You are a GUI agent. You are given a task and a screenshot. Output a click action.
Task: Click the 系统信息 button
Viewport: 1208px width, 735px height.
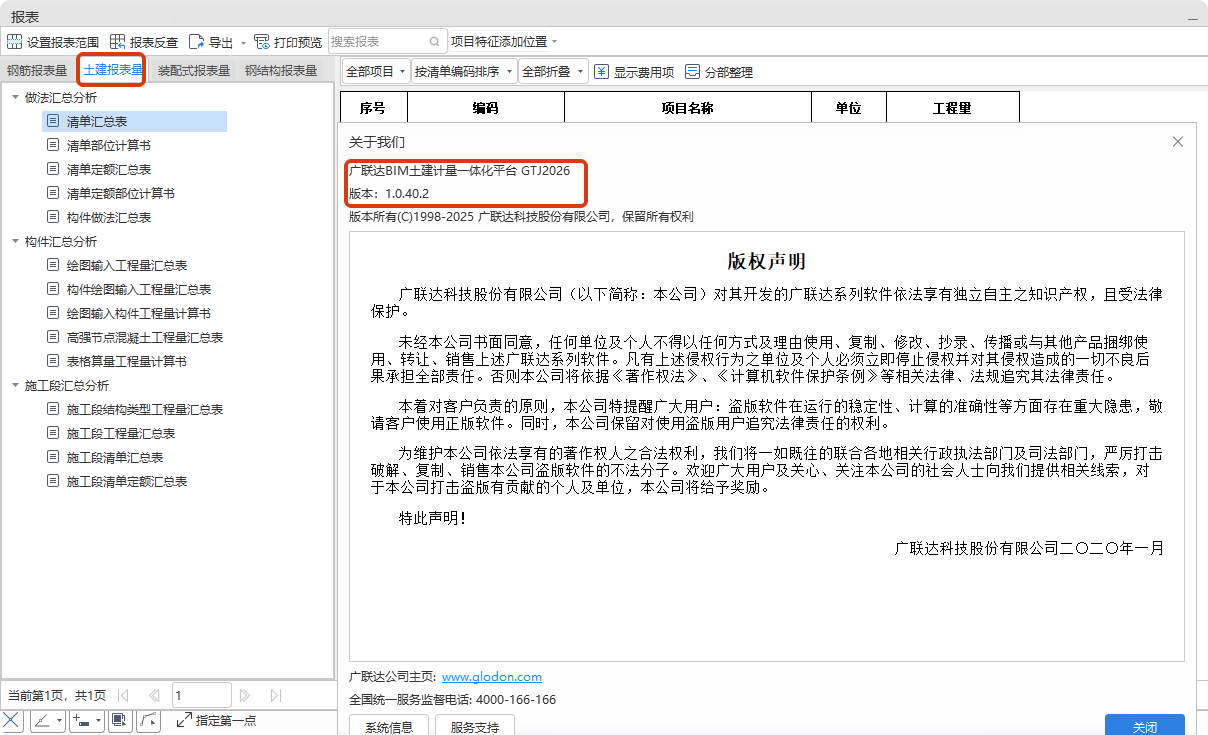tap(389, 727)
